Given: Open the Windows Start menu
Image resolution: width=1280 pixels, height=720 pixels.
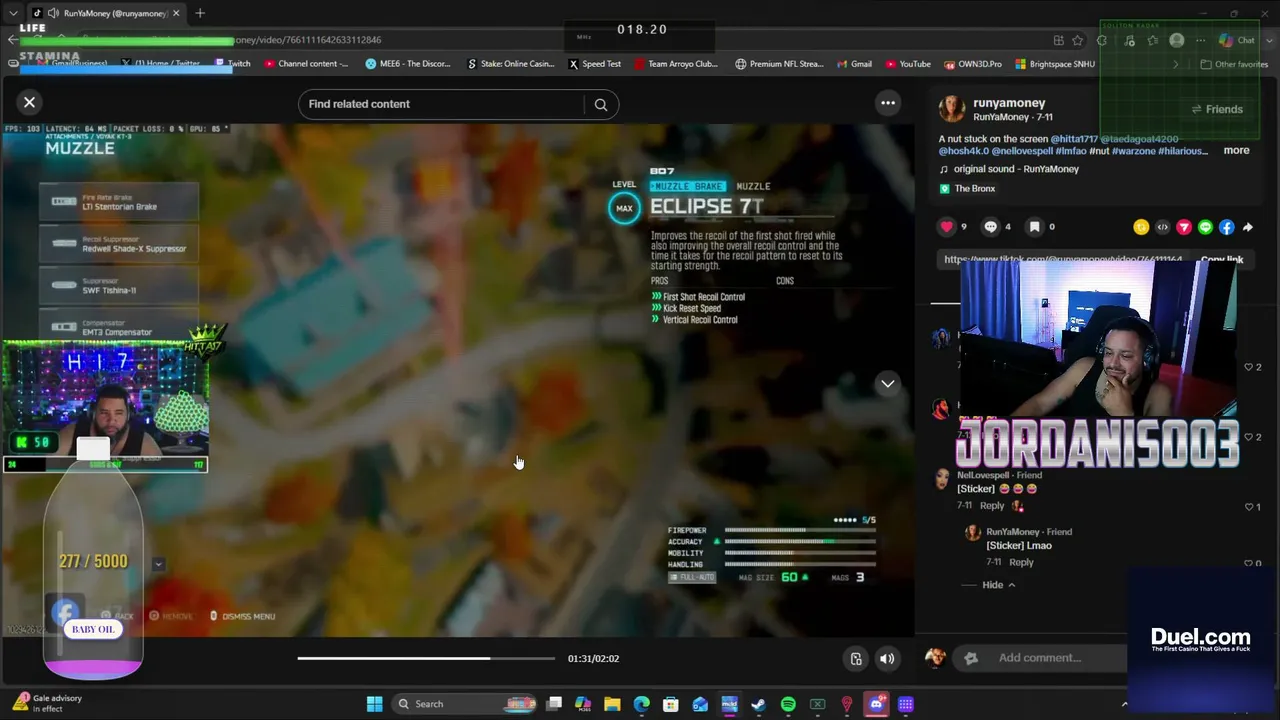Looking at the screenshot, I should pos(374,704).
